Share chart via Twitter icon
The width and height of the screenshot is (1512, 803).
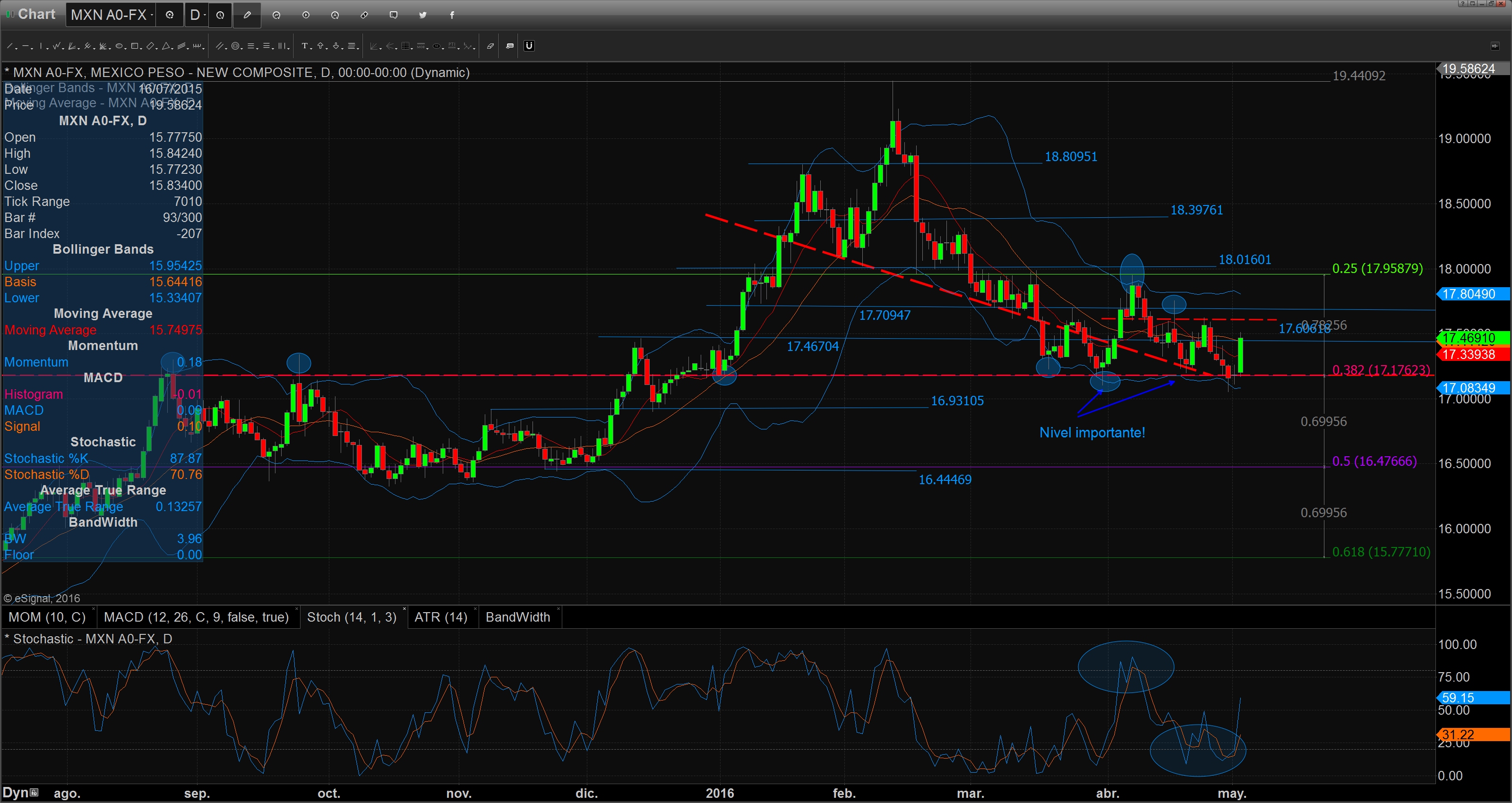tap(422, 15)
